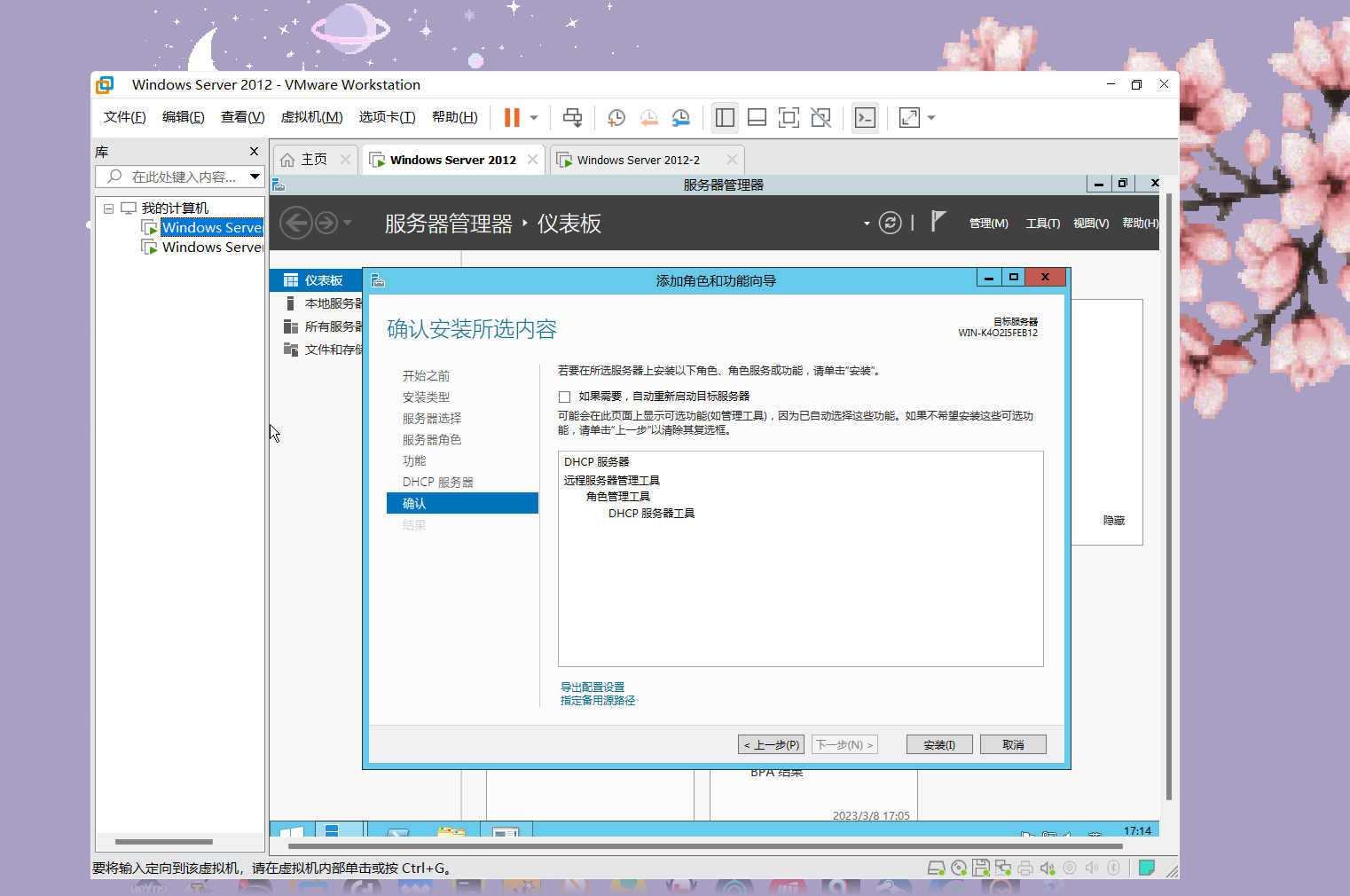Toggle the console view icon in VMware toolbar
Image resolution: width=1350 pixels, height=896 pixels.
click(865, 117)
